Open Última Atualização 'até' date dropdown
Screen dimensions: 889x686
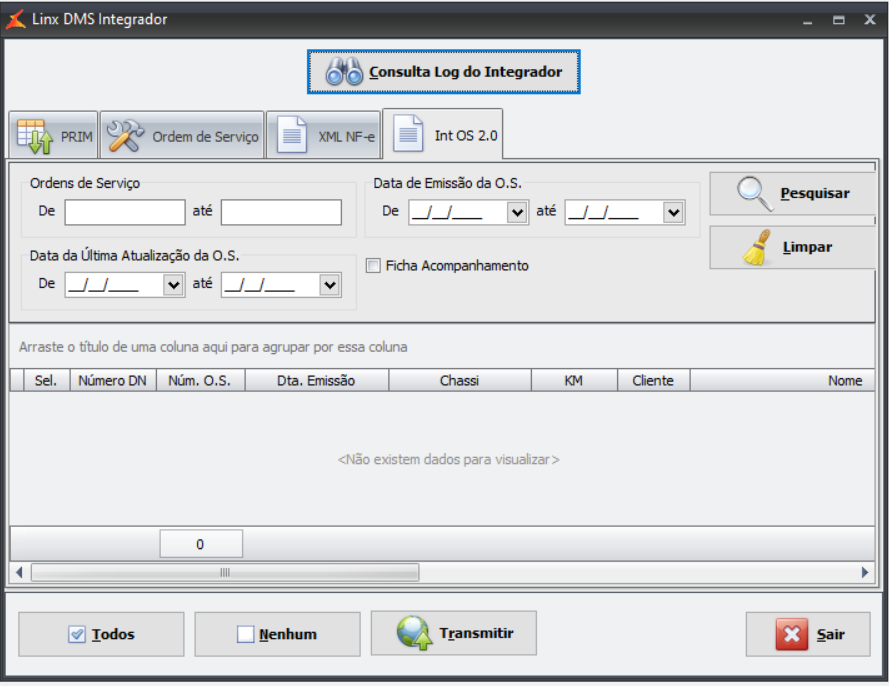[329, 285]
